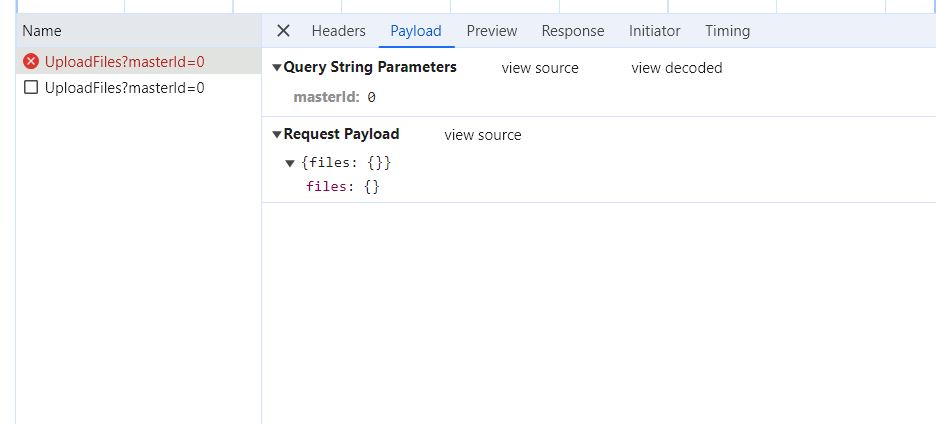Click view source next to Request Payload
This screenshot has height=424, width=936.
[x=483, y=135]
